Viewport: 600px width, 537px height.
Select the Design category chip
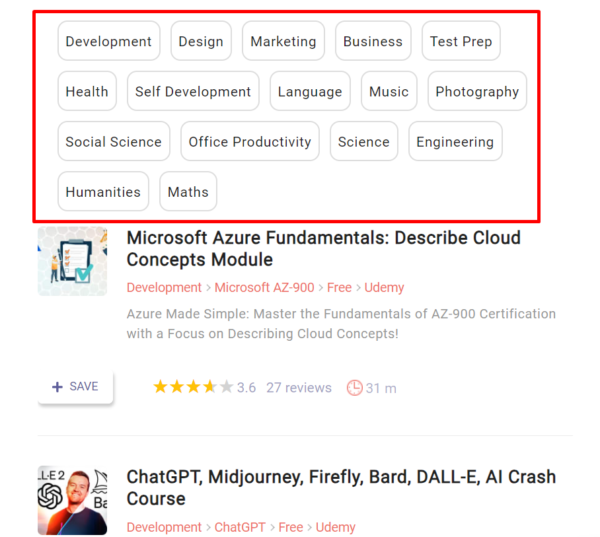(x=201, y=41)
